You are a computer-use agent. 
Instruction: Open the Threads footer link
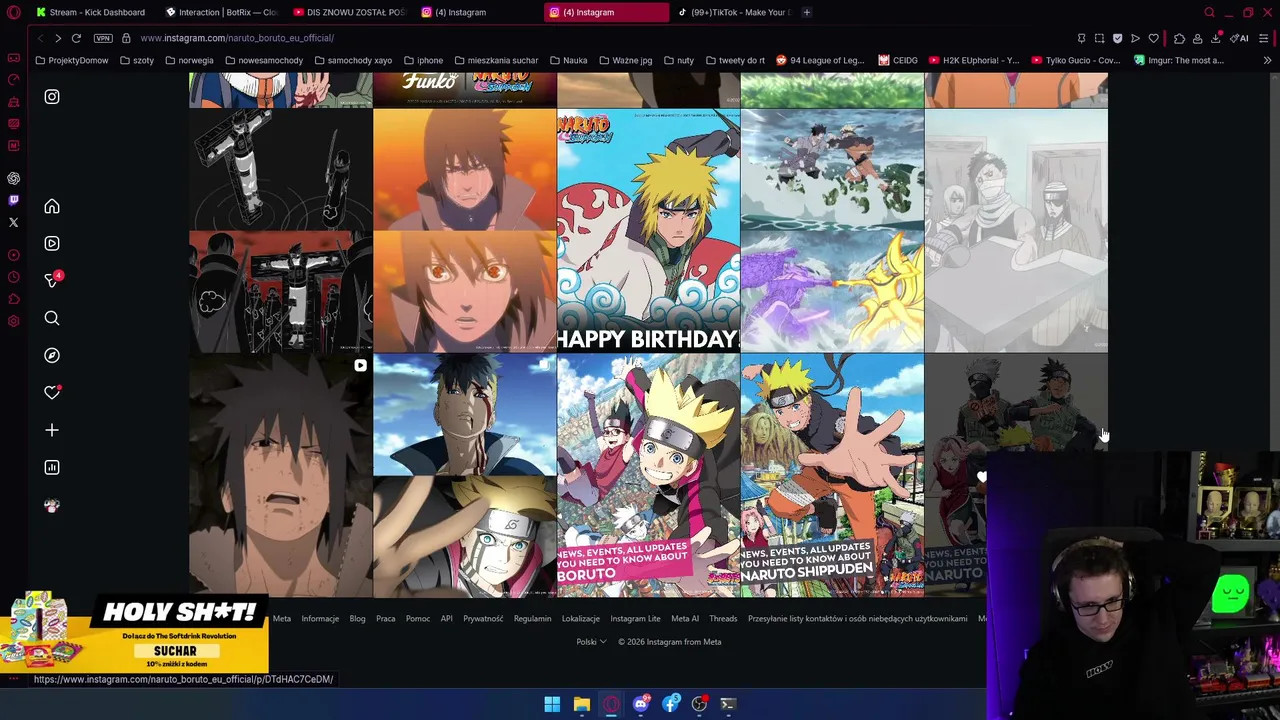(x=723, y=619)
